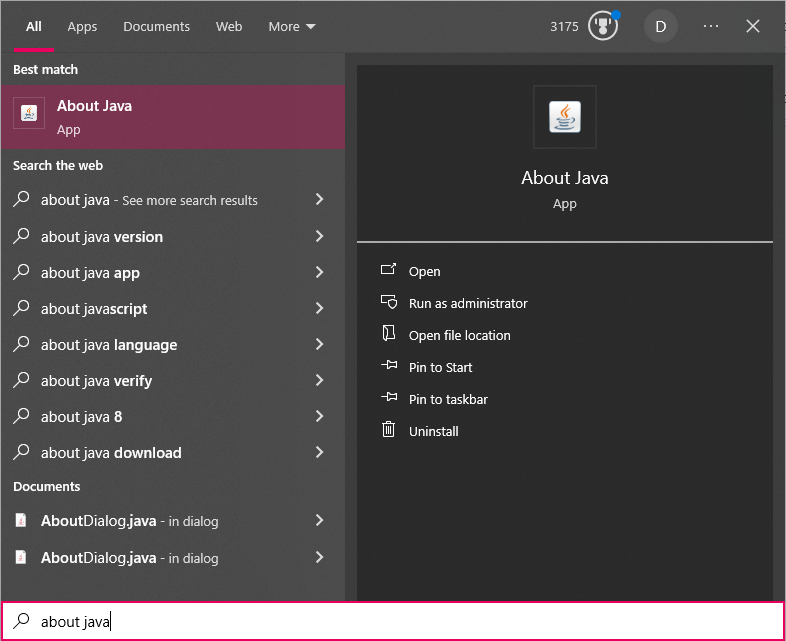Switch to the Documents tab
Image resolution: width=786 pixels, height=641 pixels.
[156, 27]
